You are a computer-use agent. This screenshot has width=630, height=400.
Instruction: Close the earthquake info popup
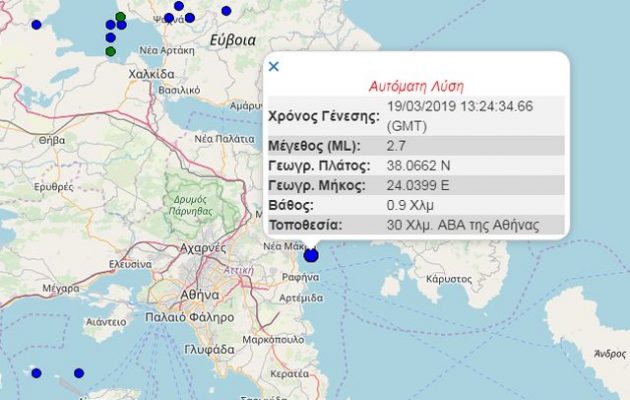[x=274, y=67]
